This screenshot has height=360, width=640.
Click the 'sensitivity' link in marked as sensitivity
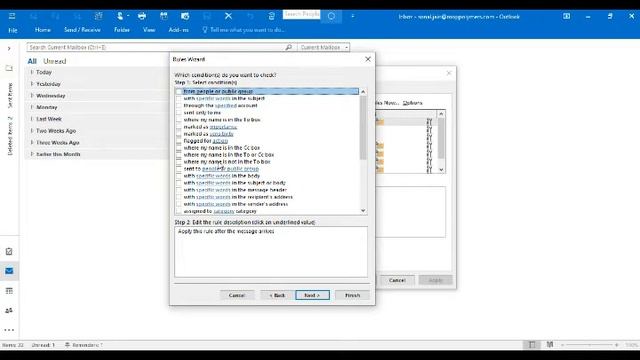point(221,134)
